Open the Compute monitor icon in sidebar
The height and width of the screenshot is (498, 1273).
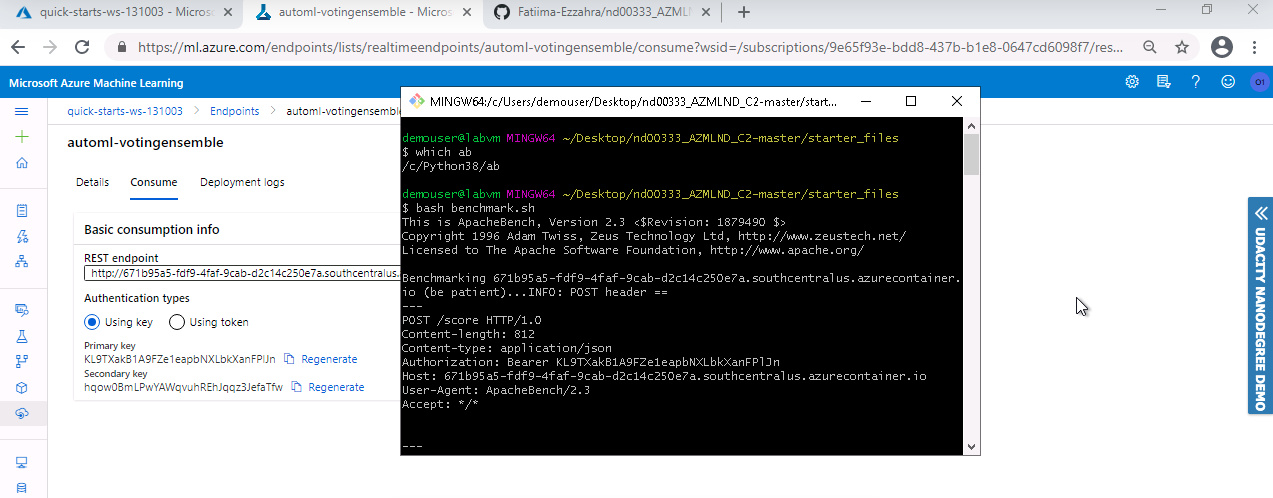point(22,462)
